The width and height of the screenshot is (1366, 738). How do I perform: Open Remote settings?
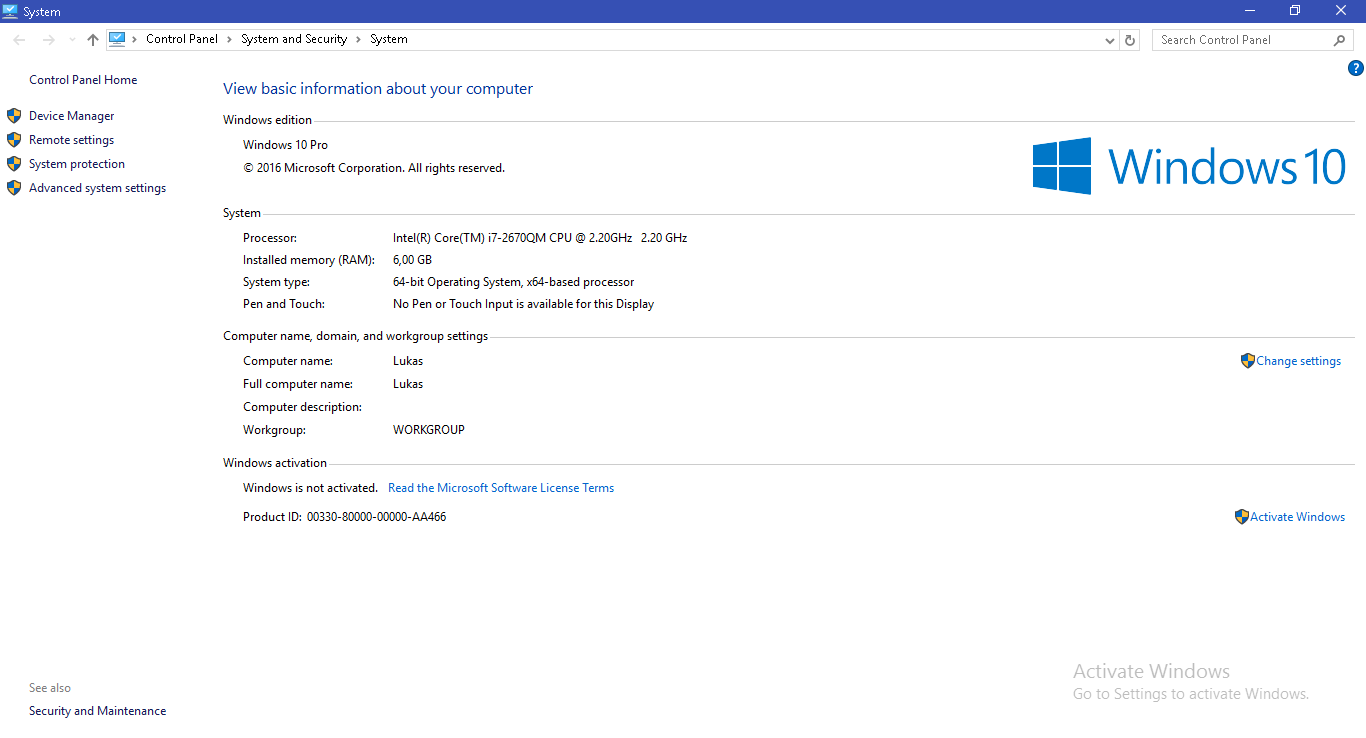coord(72,140)
